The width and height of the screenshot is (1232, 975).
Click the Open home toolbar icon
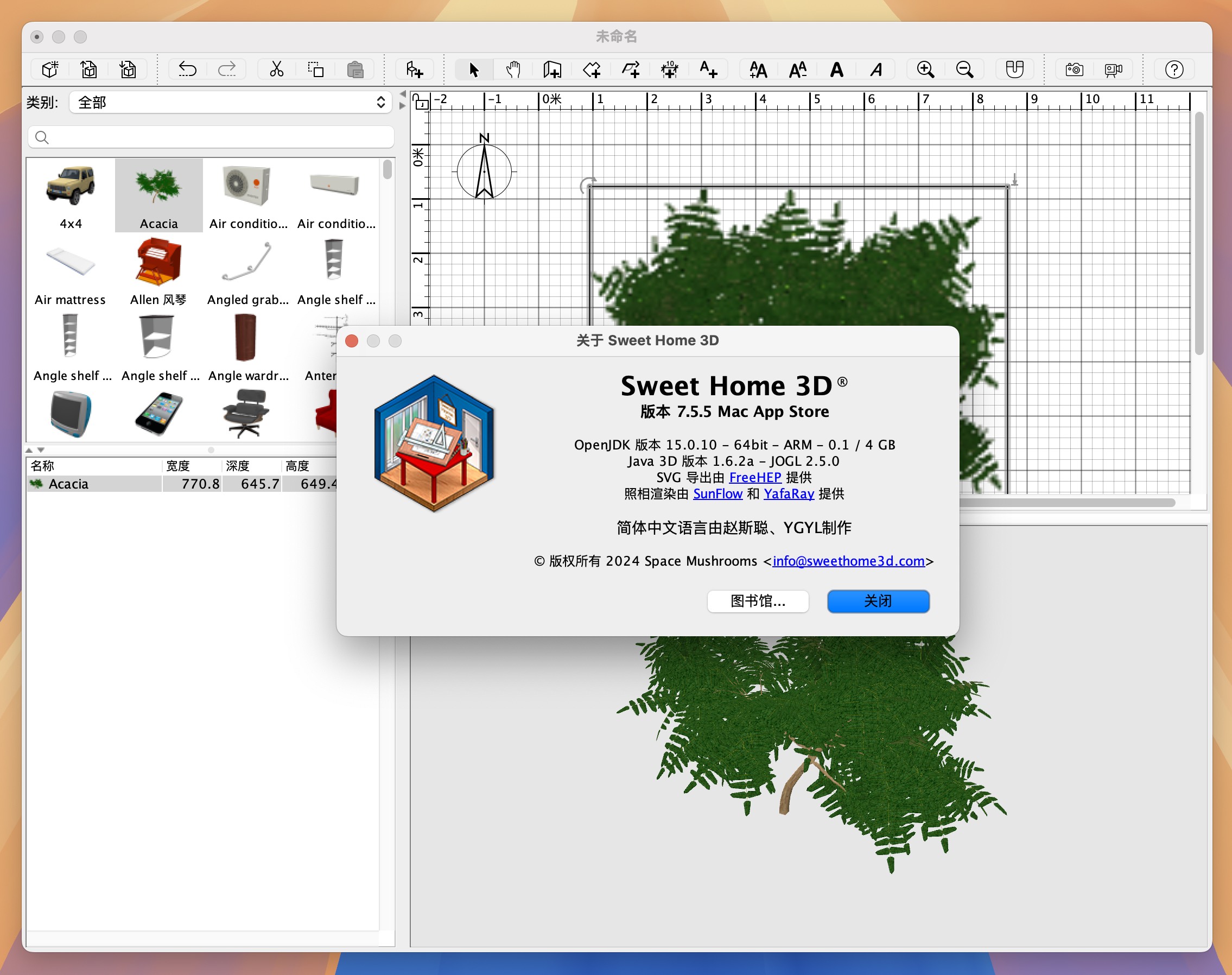click(x=89, y=69)
